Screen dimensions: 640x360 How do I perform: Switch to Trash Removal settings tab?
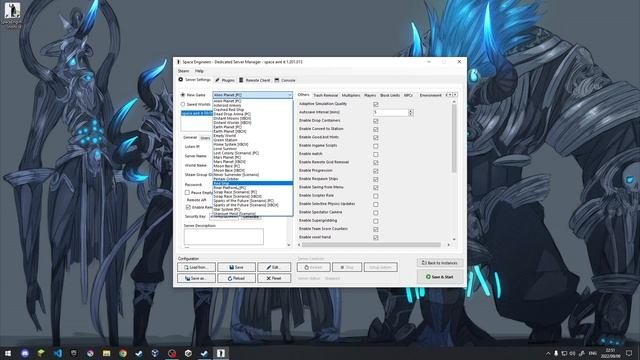click(325, 95)
